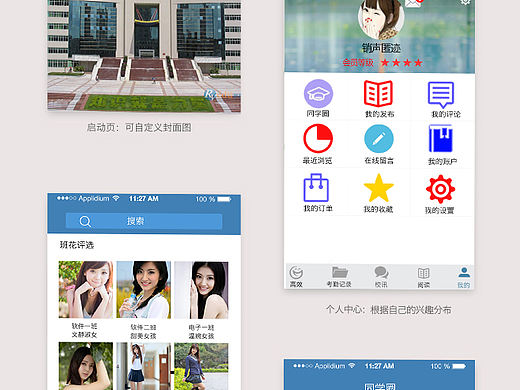Open 电子一班 温婉女孩 photo

click(x=201, y=290)
